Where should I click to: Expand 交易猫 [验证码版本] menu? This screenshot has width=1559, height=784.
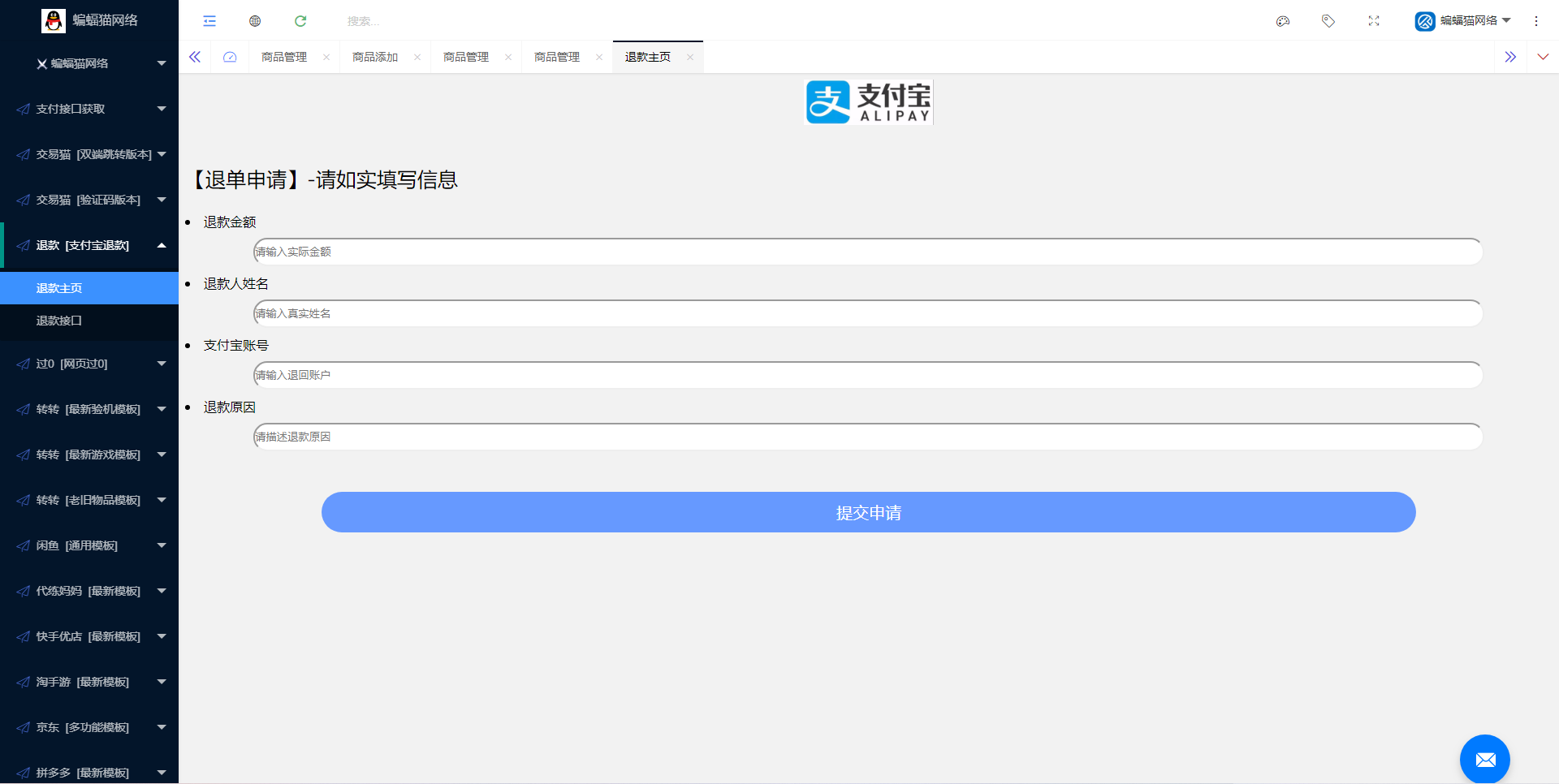tap(89, 200)
